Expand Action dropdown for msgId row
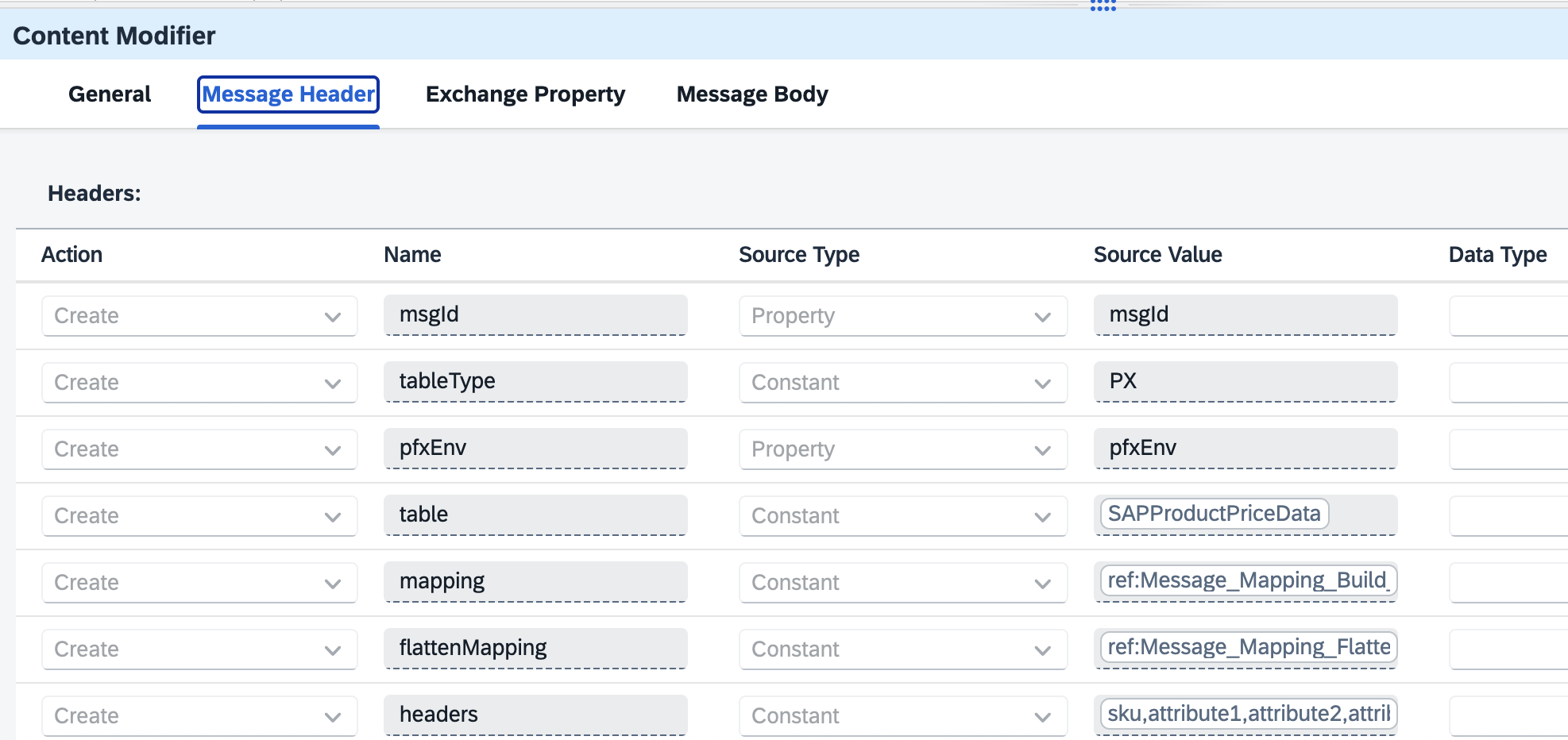 click(199, 316)
